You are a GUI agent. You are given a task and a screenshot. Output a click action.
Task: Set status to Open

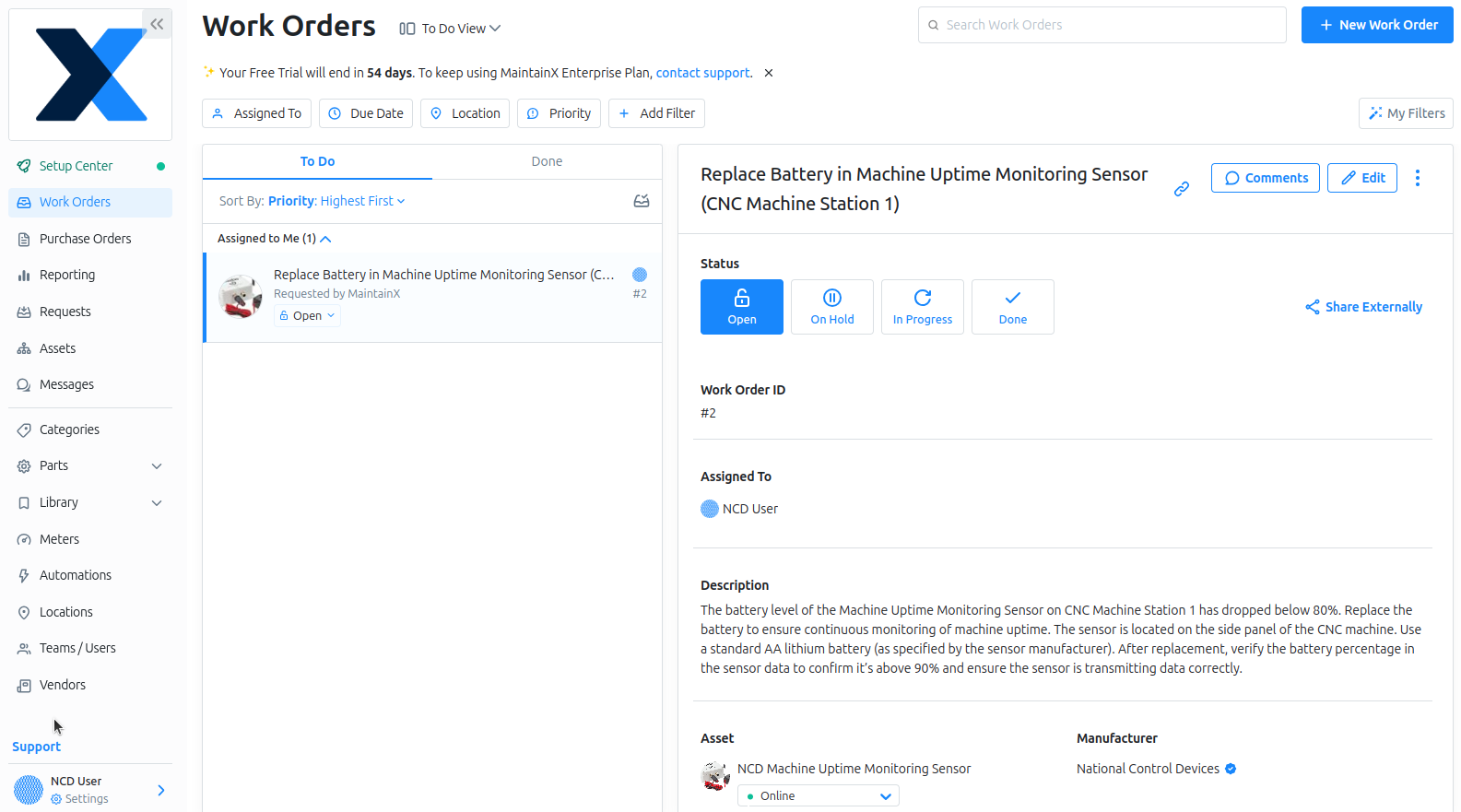tap(742, 307)
